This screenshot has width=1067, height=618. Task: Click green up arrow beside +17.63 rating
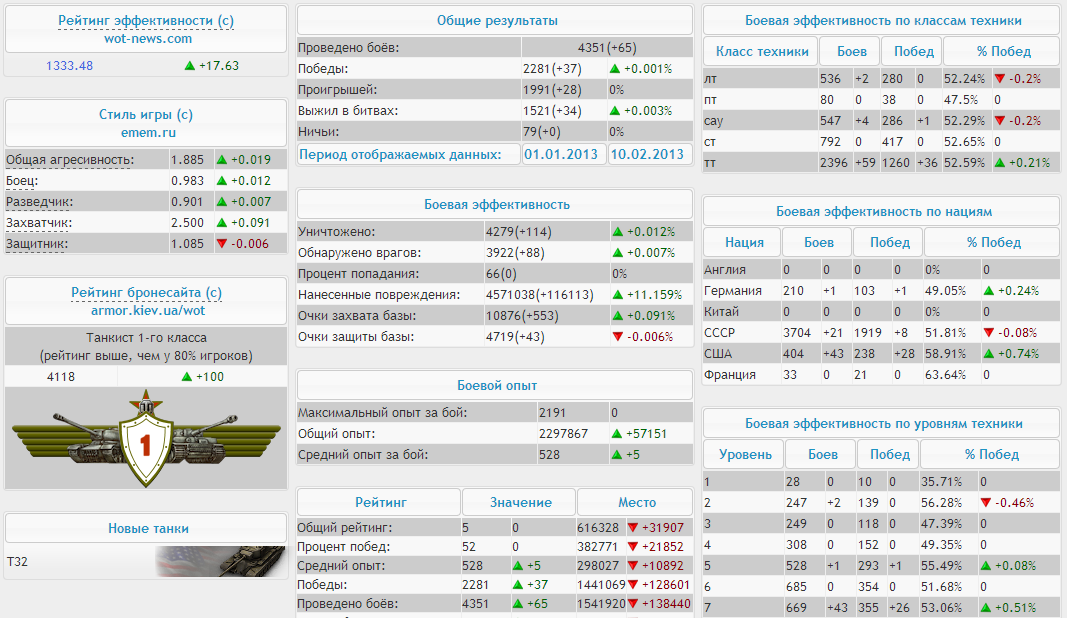pos(190,66)
